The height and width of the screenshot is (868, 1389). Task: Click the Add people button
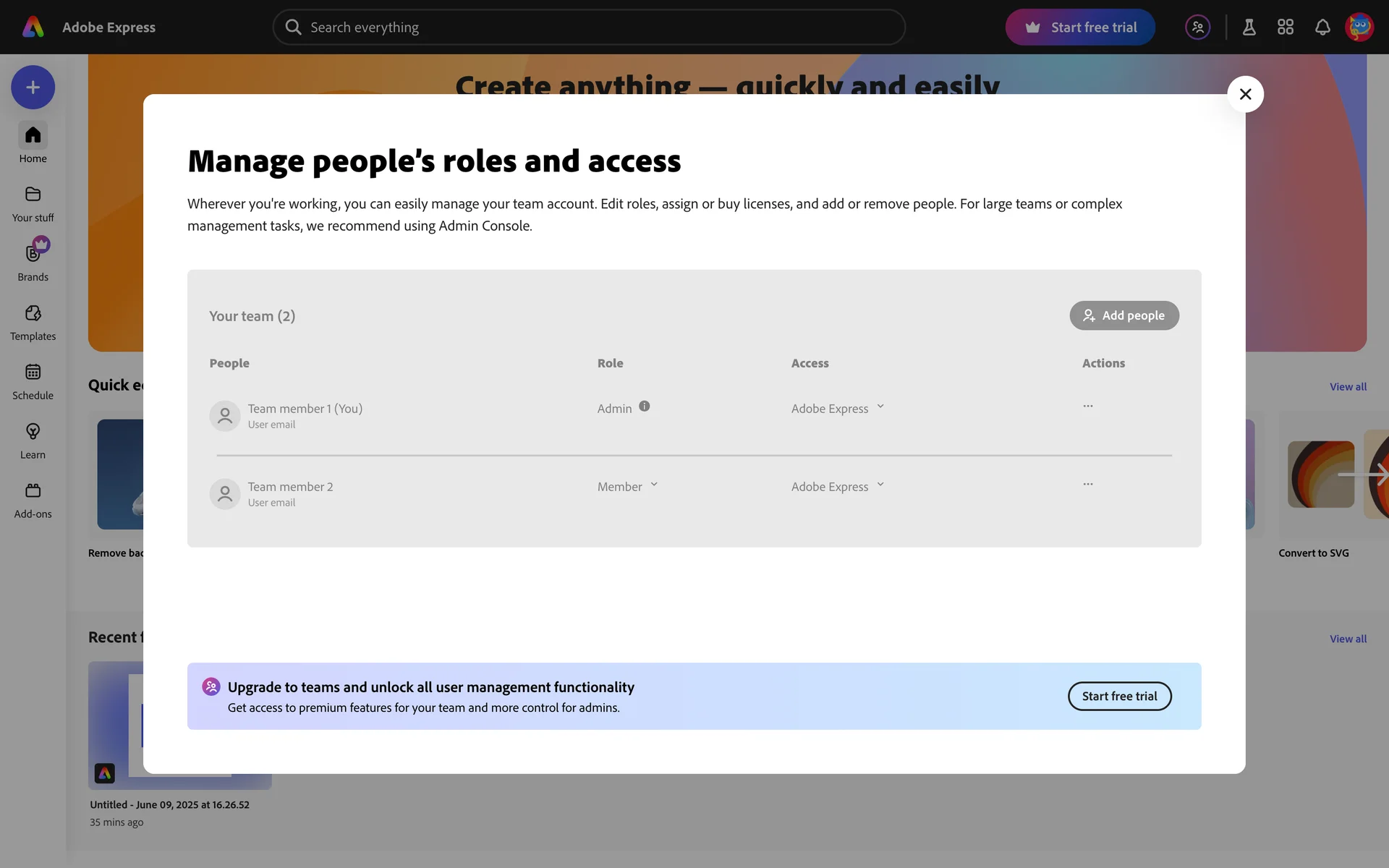coord(1123,315)
